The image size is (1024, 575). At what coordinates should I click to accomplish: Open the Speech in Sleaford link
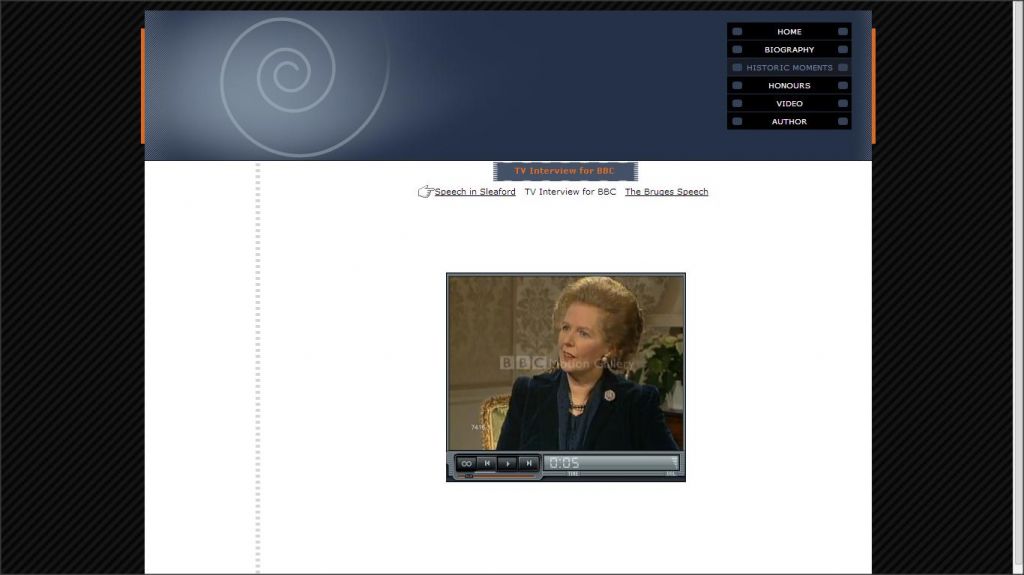pyautogui.click(x=475, y=192)
